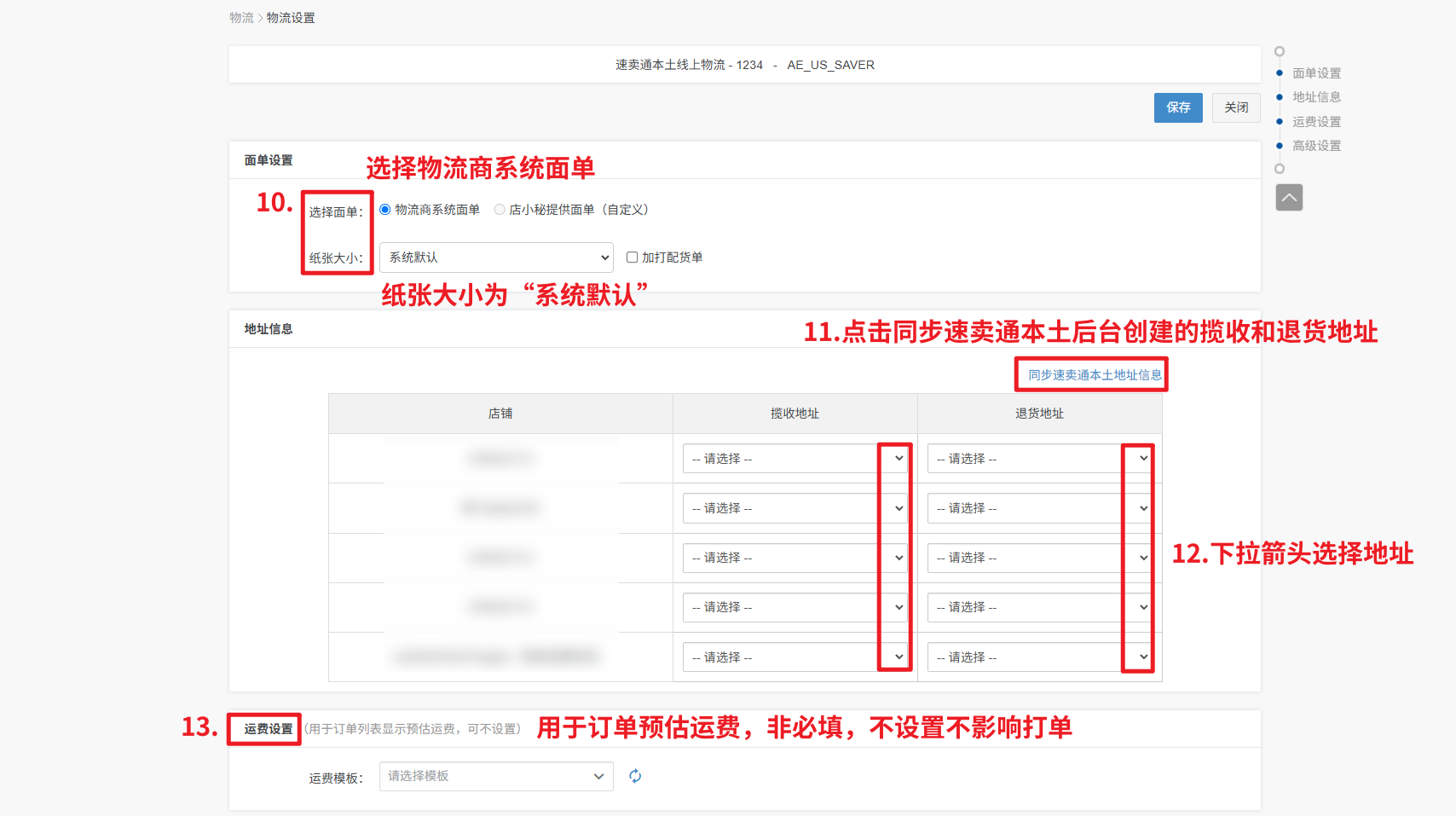Open the 纸张大小 系统默认 dropdown
This screenshot has height=816, width=1456.
point(496,258)
